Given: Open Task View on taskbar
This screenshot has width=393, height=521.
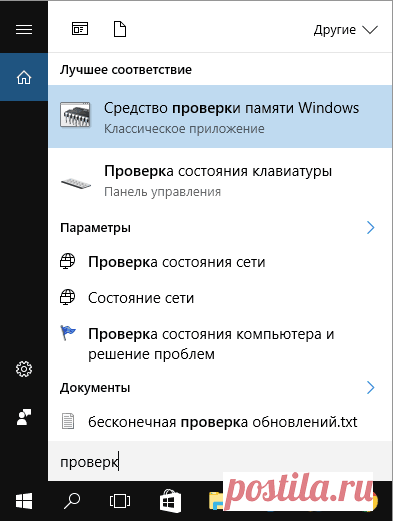Looking at the screenshot, I should (120, 501).
